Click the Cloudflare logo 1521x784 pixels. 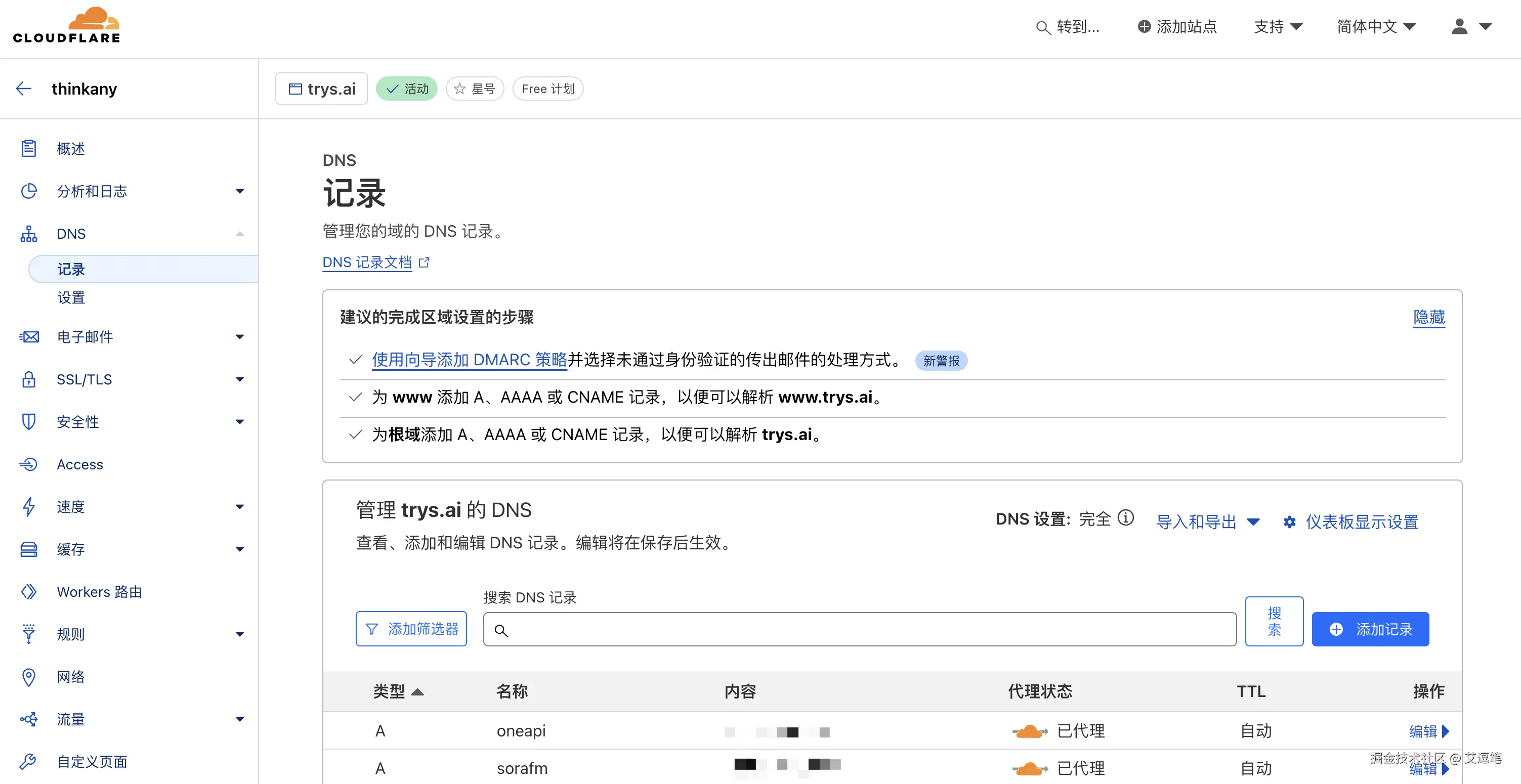point(66,26)
